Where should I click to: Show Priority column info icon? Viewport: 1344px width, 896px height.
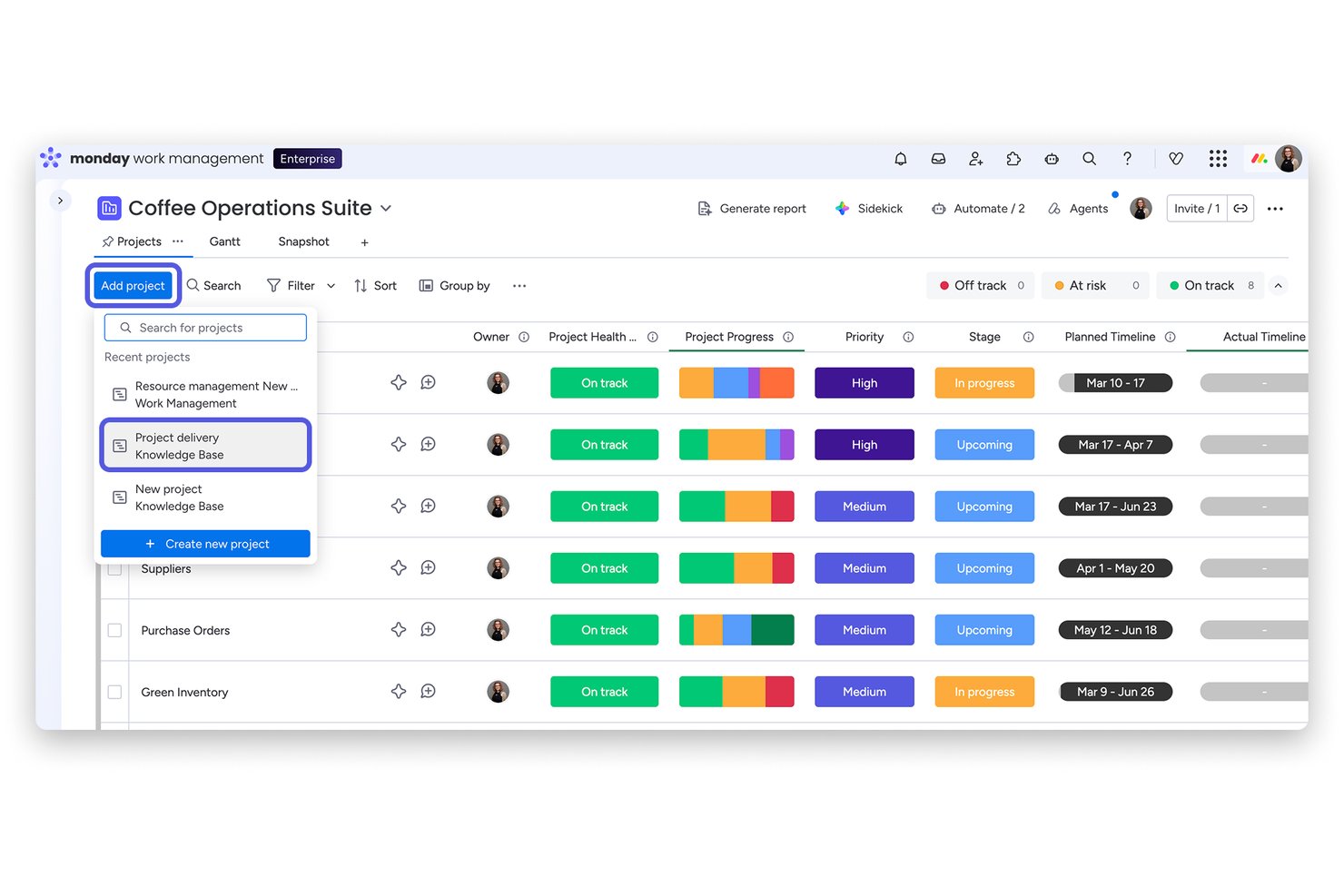point(908,337)
